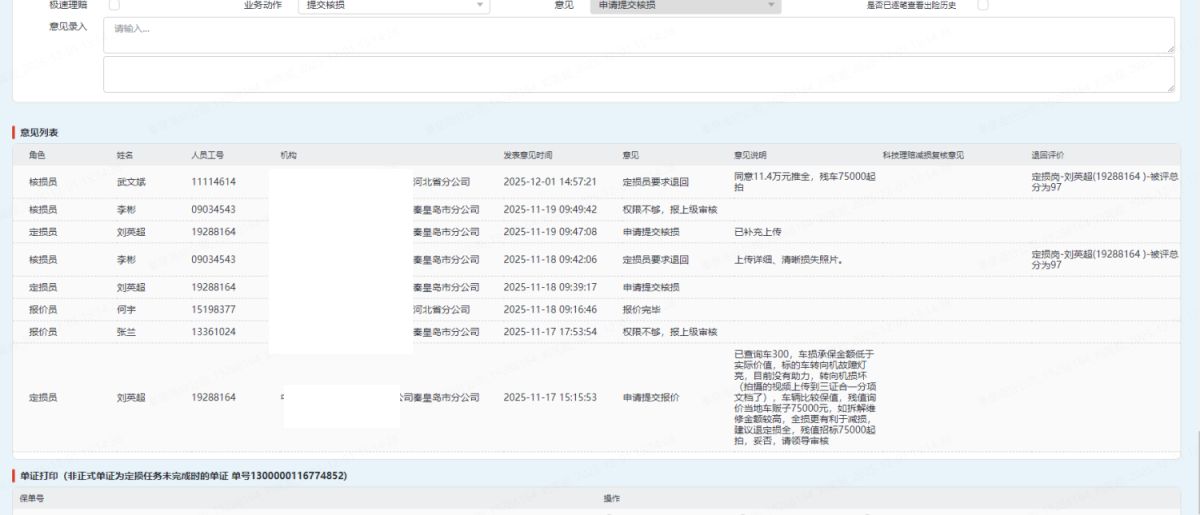Open the 业务动作 dropdown showing 提交核损
The height and width of the screenshot is (515, 1200).
(390, 5)
